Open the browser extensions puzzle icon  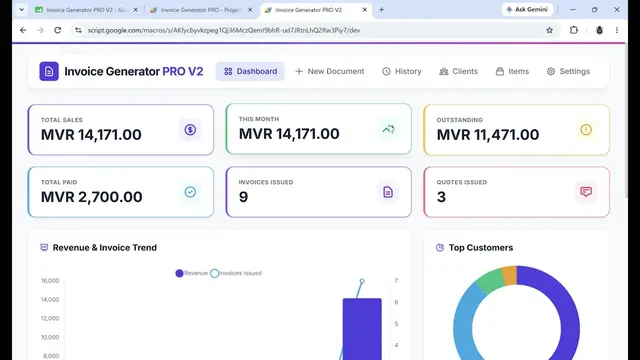(574, 30)
